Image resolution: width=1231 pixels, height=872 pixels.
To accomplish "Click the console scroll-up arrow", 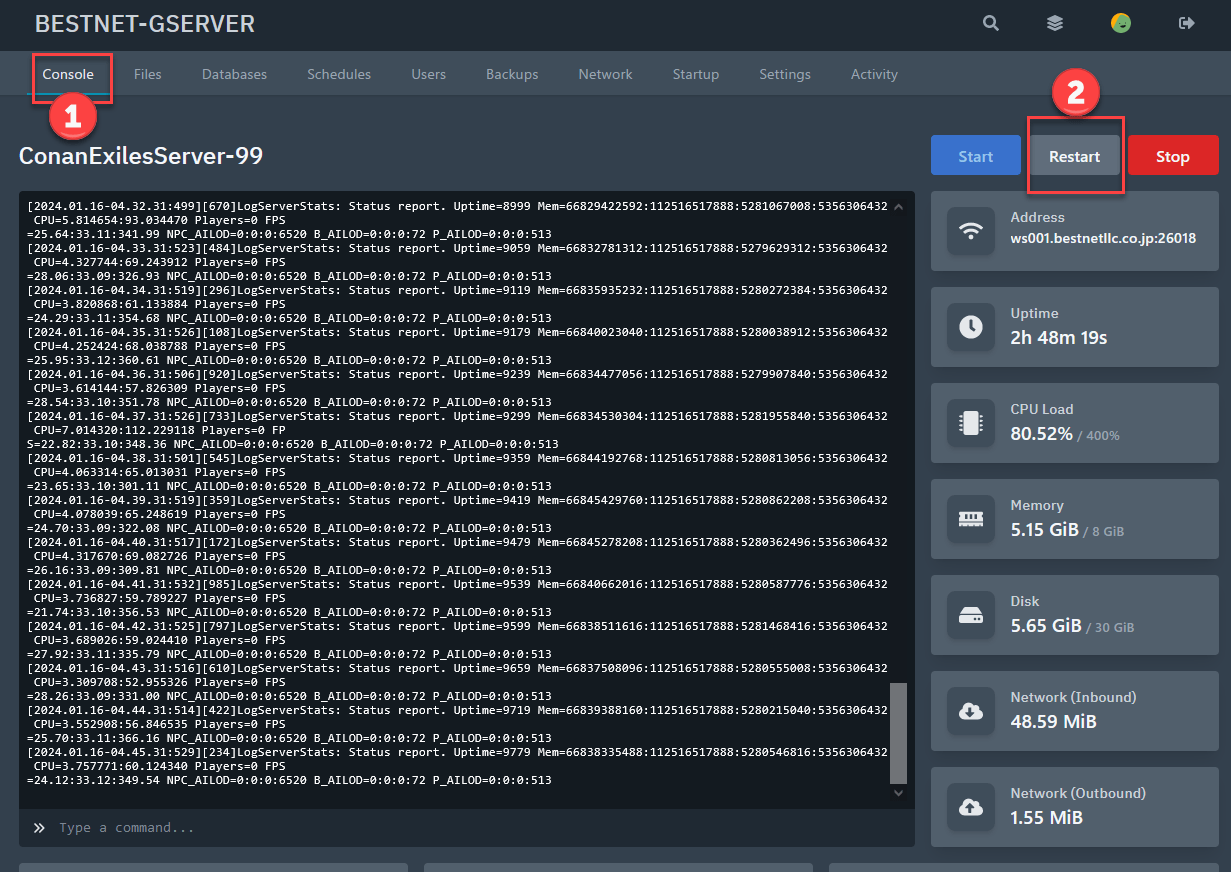I will (898, 207).
